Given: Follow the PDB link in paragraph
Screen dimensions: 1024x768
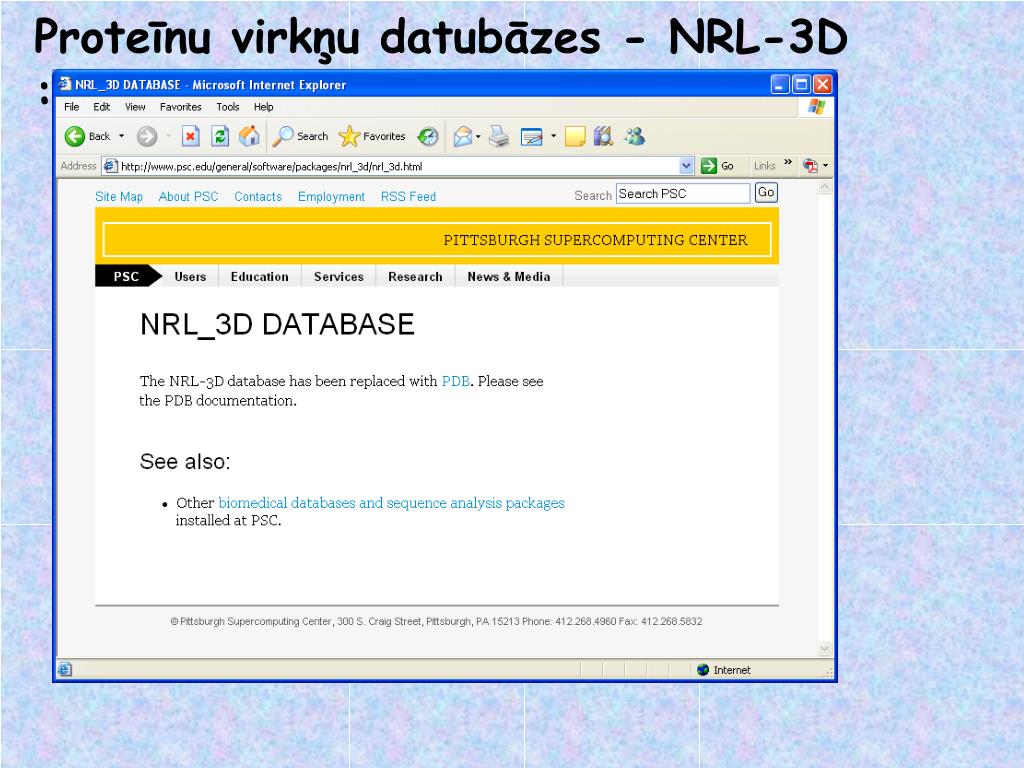Looking at the screenshot, I should 455,381.
